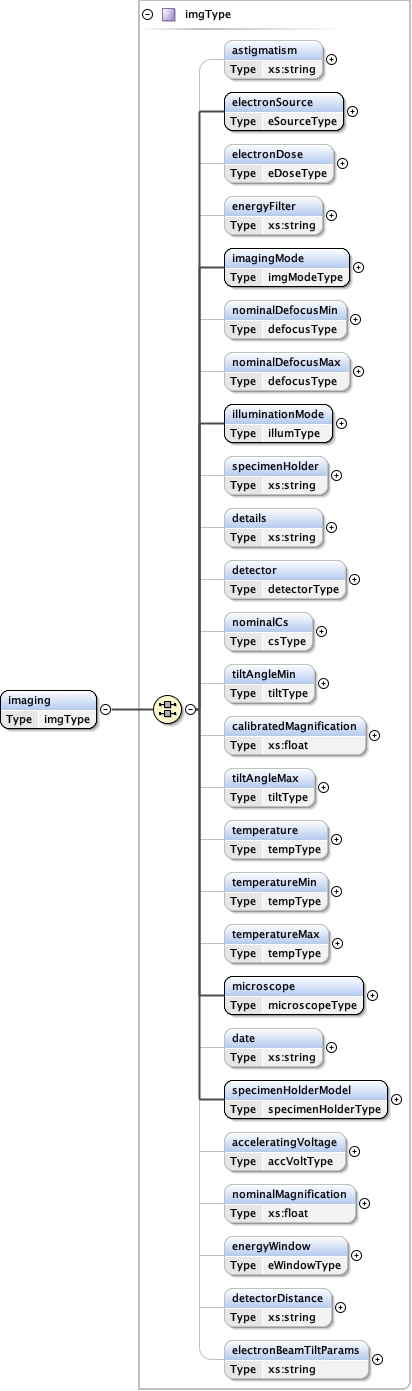Expand the astigmatism plus icon
Viewport: 412px width, 1391px height.
click(332, 59)
